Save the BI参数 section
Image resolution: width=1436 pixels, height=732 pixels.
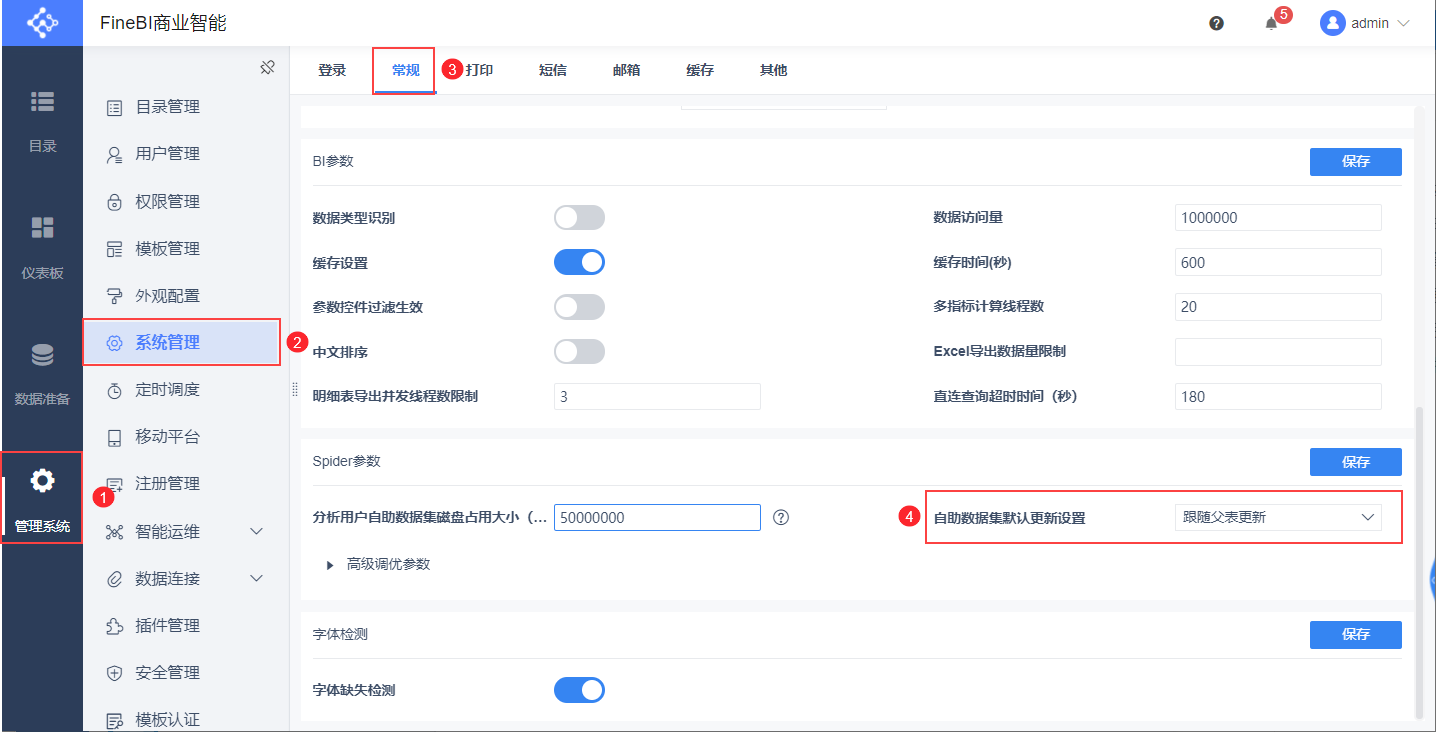(1356, 162)
